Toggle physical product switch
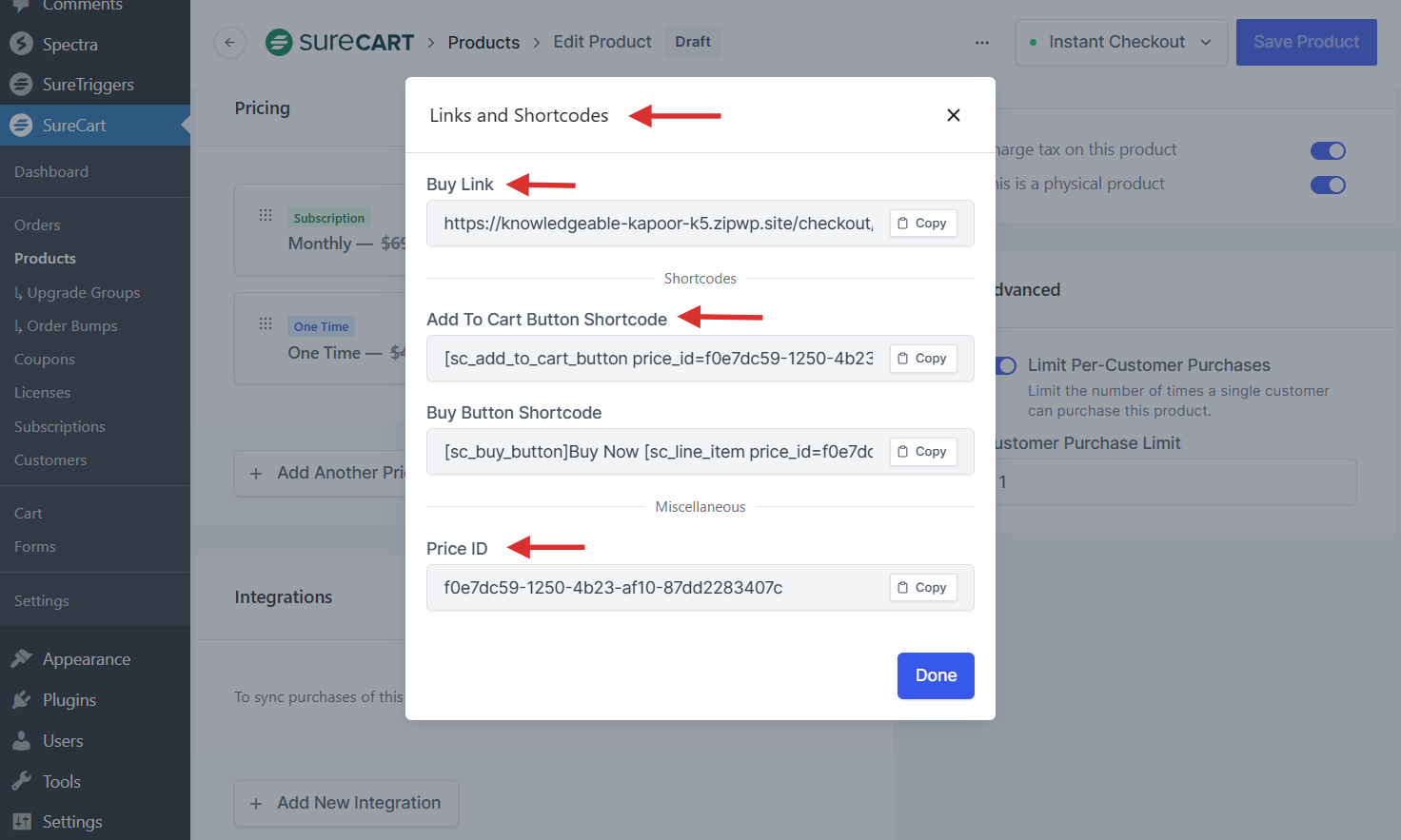 point(1327,185)
